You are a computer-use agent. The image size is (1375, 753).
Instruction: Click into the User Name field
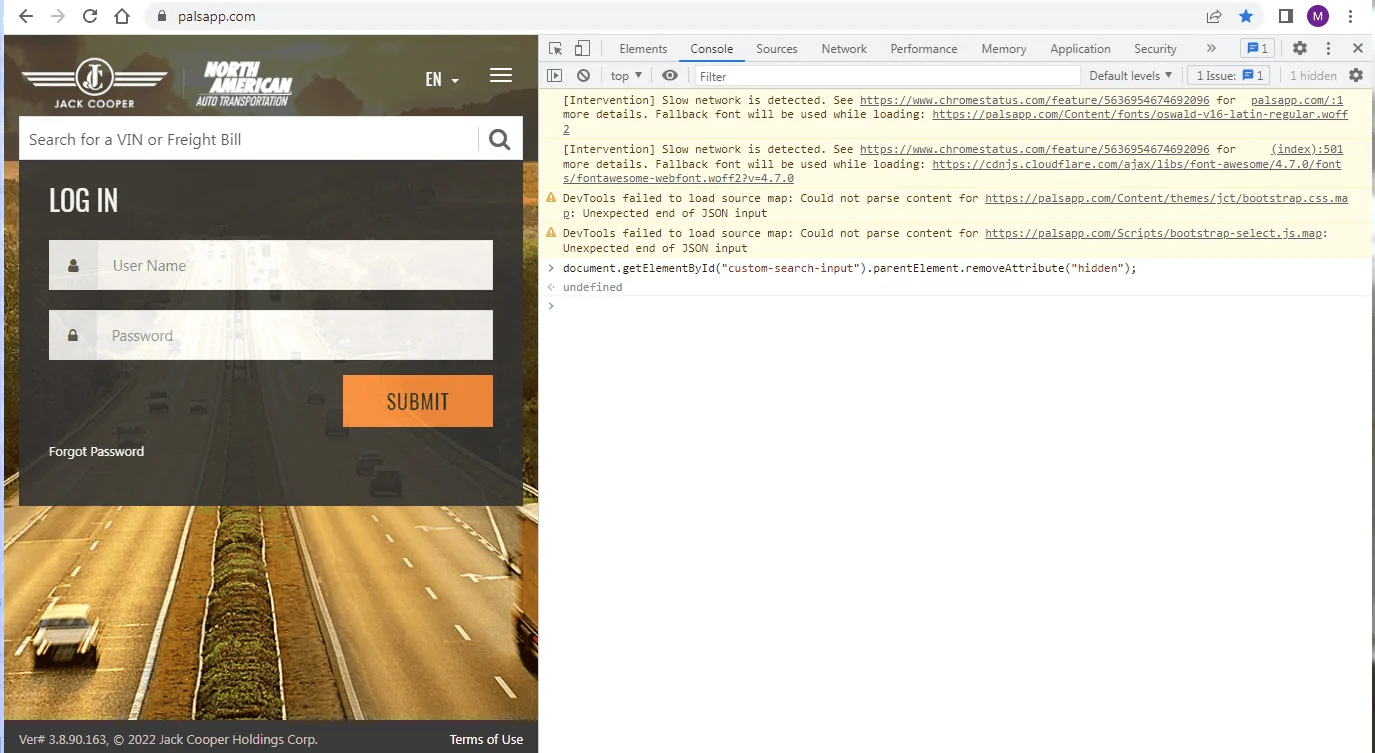click(x=294, y=266)
